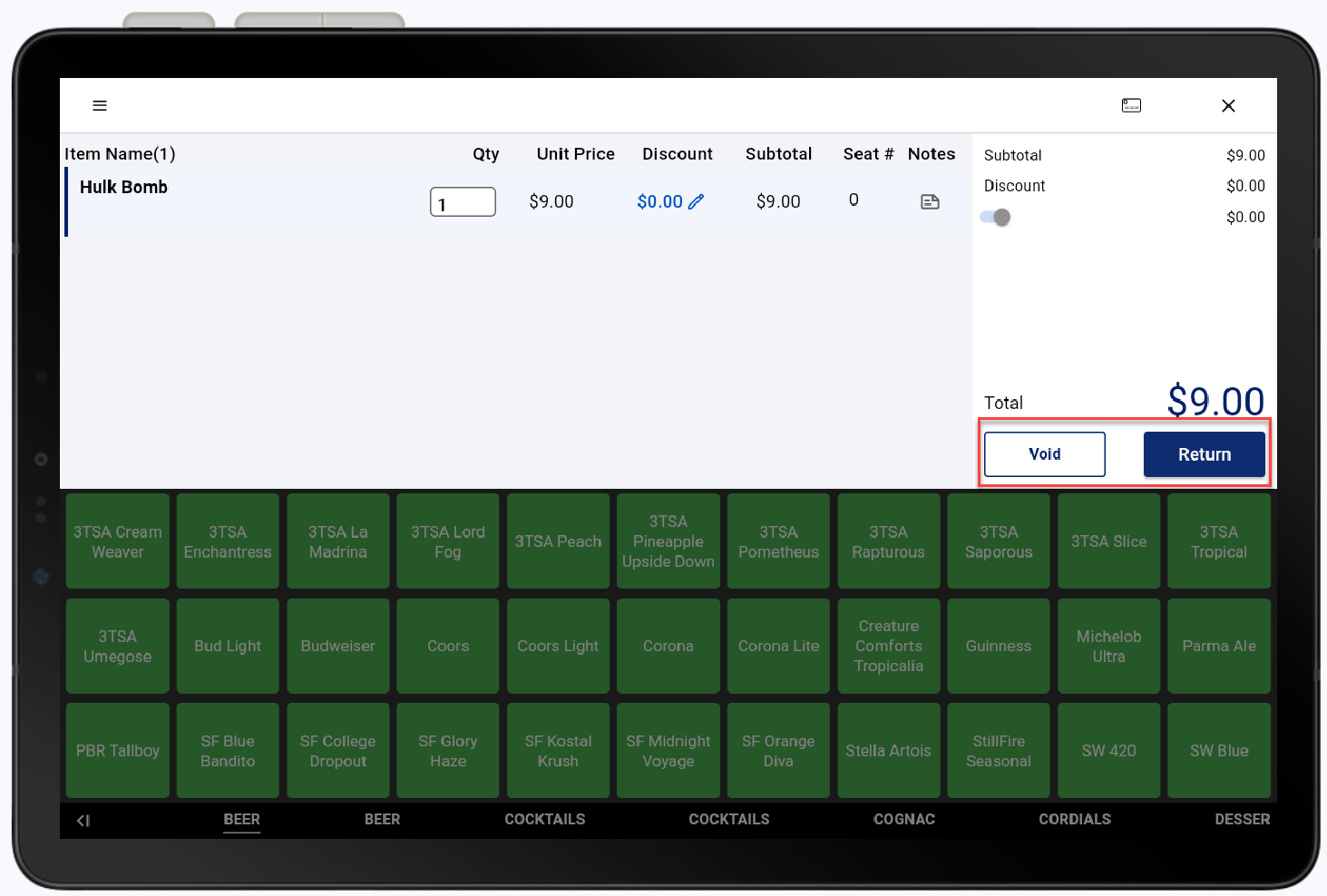Switch to the COCKTAILS tab
This screenshot has height=896, width=1327.
[x=544, y=819]
